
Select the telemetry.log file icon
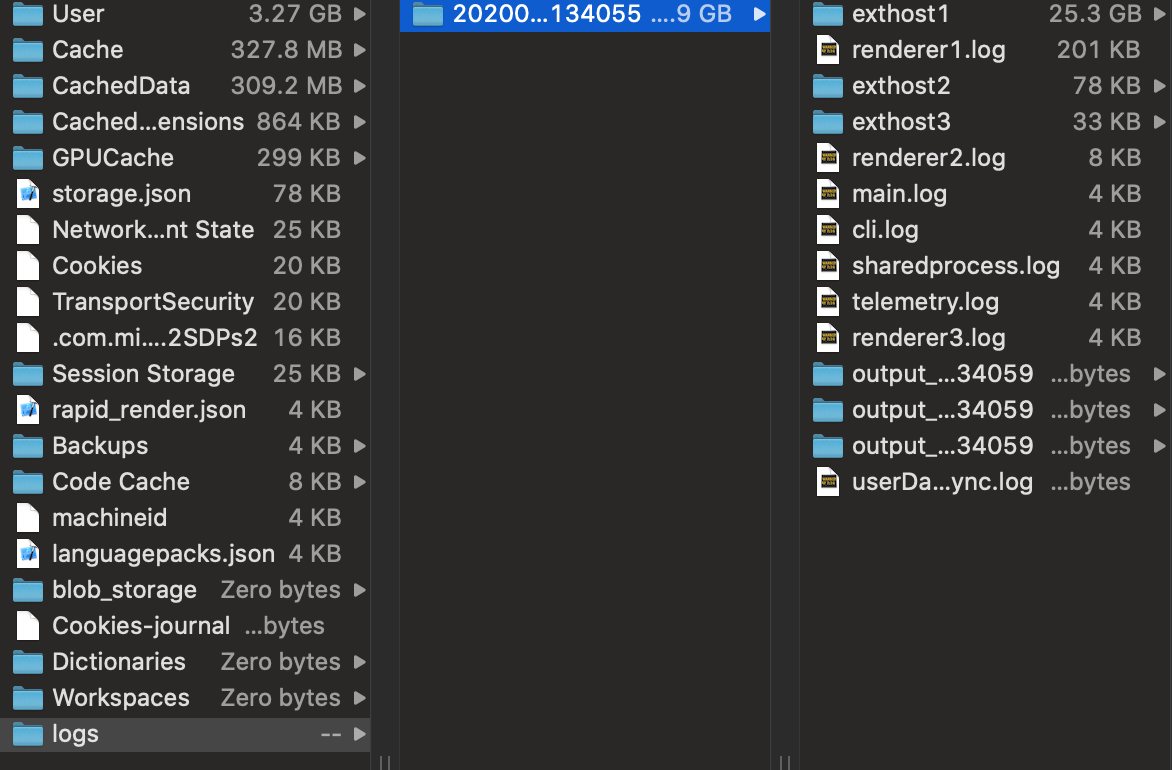click(x=827, y=301)
